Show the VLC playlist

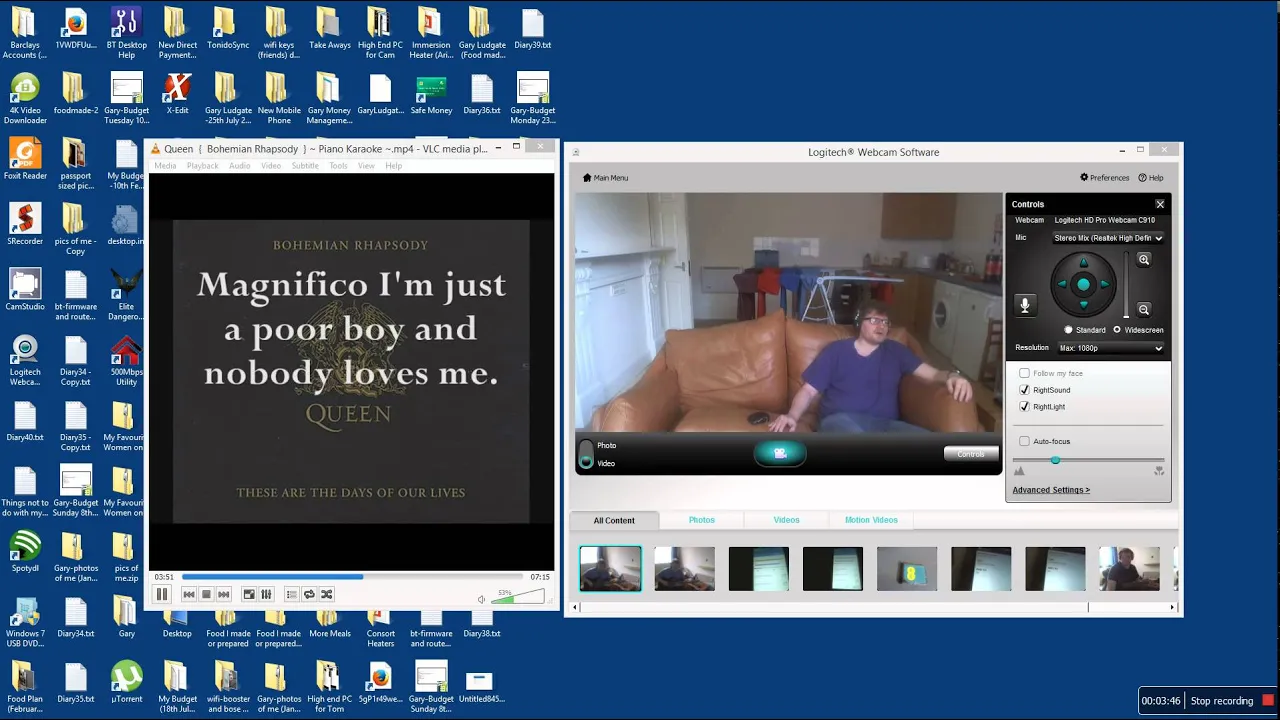pos(292,594)
